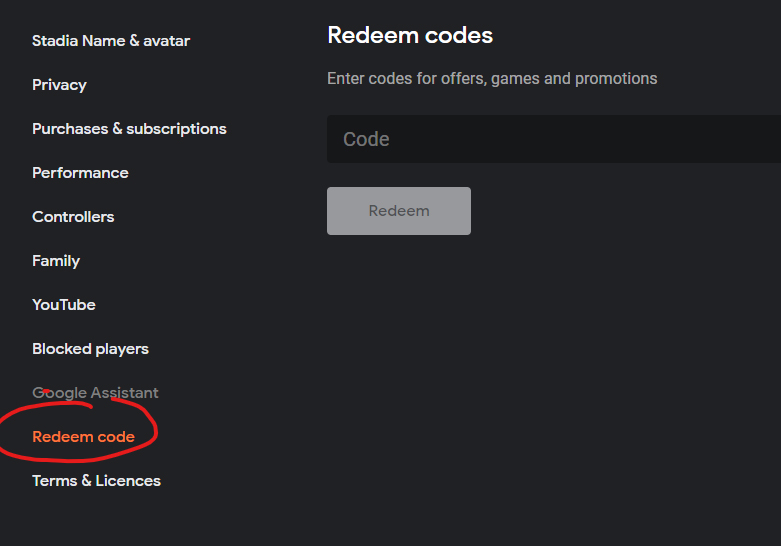This screenshot has width=781, height=546.
Task: Select Purchases & subscriptions in sidebar
Action: pos(129,129)
